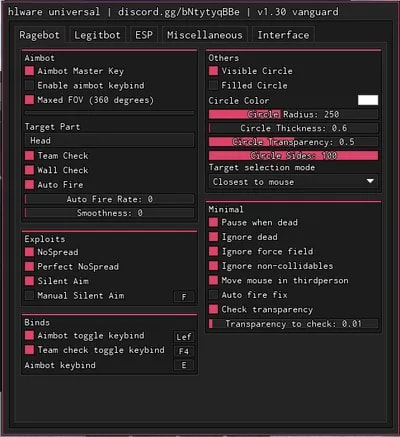Screen dimensions: 400x437
Task: Click the E Aimbot keybind button
Action: pyautogui.click(x=184, y=365)
